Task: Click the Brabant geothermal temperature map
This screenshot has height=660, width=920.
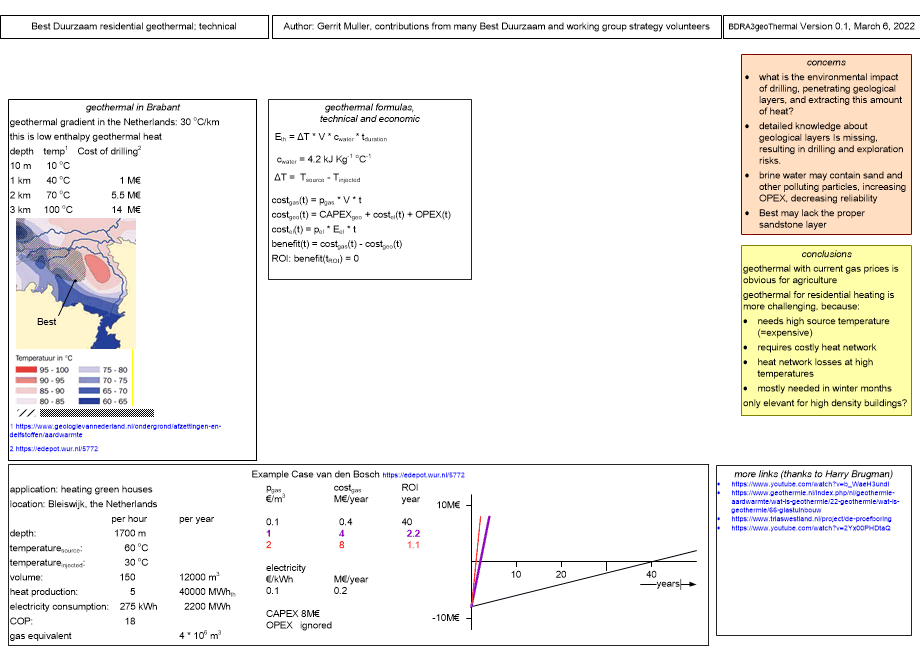Action: 76,283
